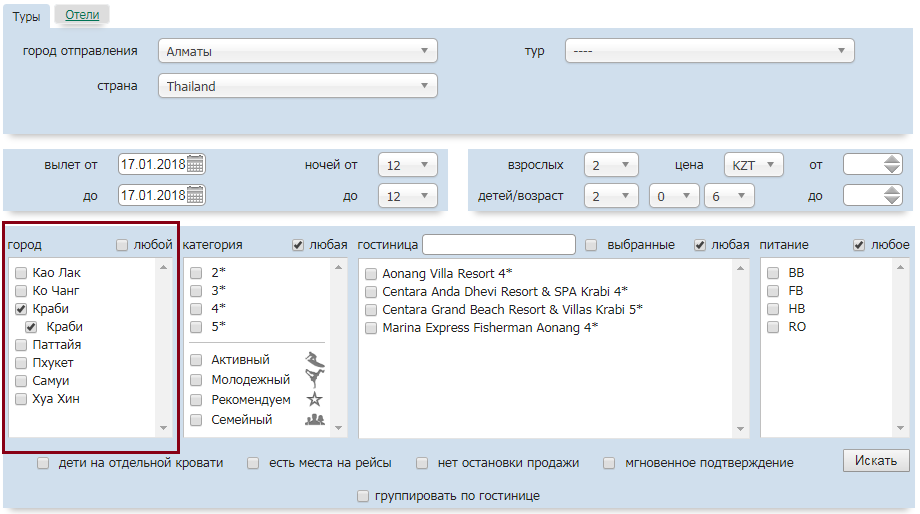The image size is (920, 514).
Task: Toggle группировать по гостинице checkbox
Action: (363, 496)
